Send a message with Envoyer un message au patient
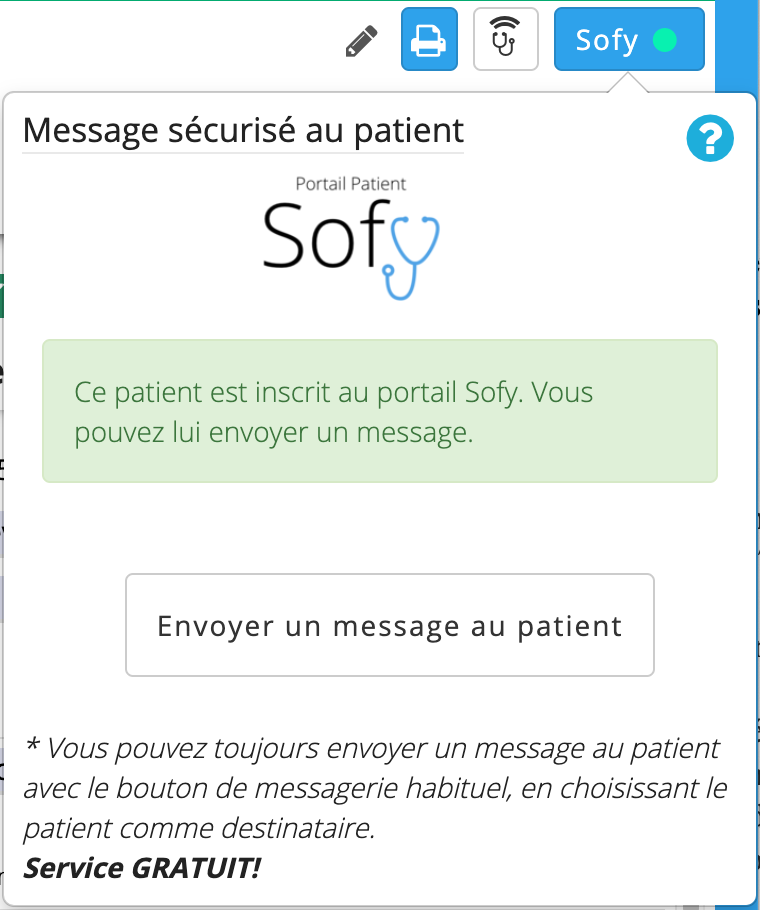 [390, 625]
